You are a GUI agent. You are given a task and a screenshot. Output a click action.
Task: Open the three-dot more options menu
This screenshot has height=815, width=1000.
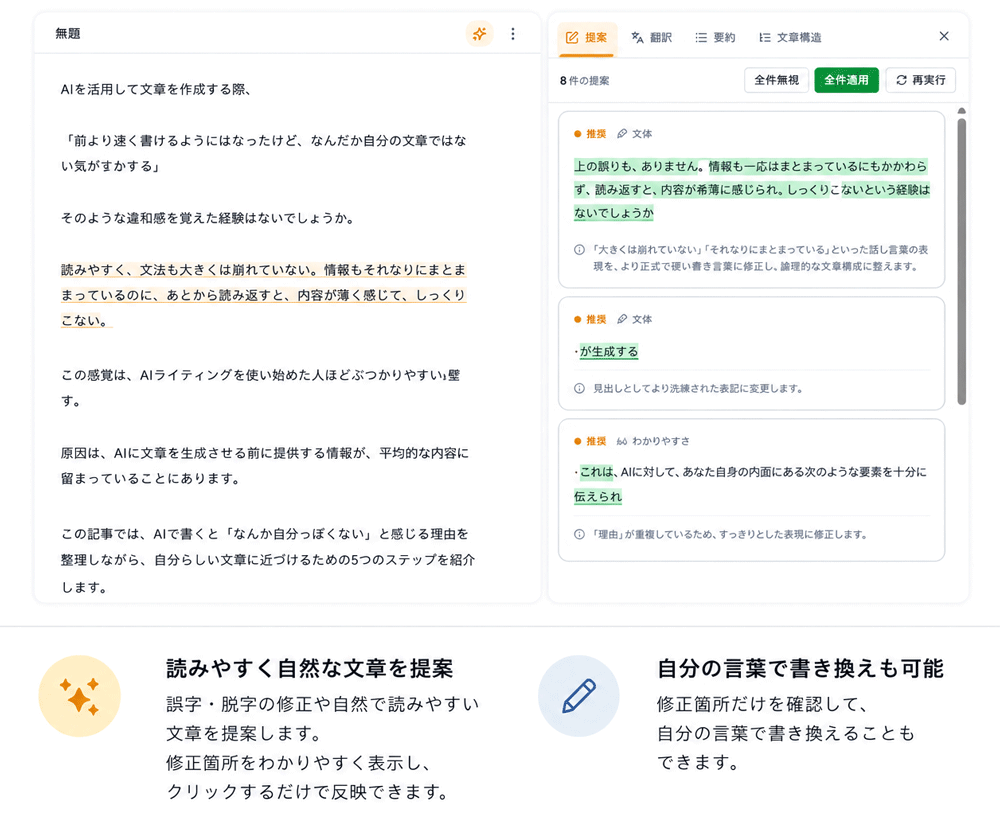[x=513, y=34]
